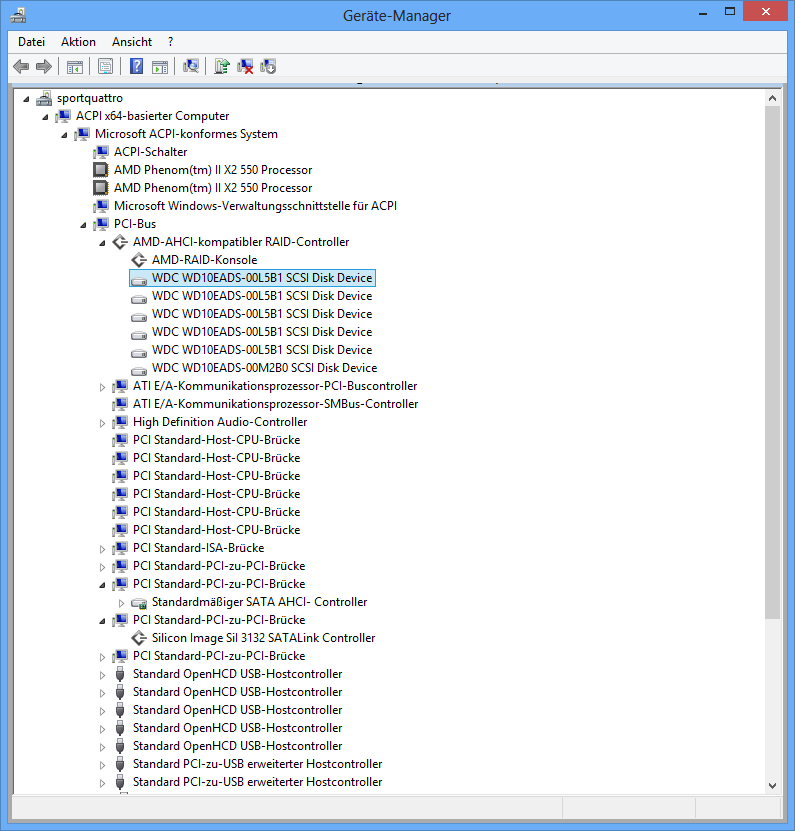Image resolution: width=795 pixels, height=831 pixels.
Task: Click the Standardmäßiger SATA AHCI controller icon
Action: [x=139, y=603]
